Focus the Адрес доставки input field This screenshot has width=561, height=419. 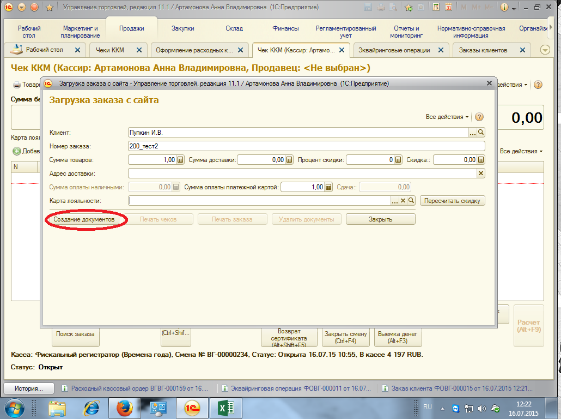point(302,173)
